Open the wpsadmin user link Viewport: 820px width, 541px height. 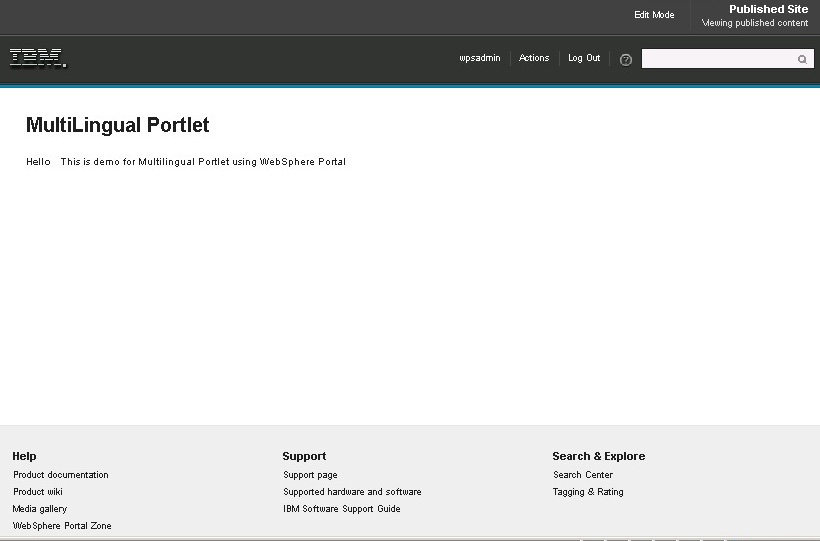pos(480,58)
